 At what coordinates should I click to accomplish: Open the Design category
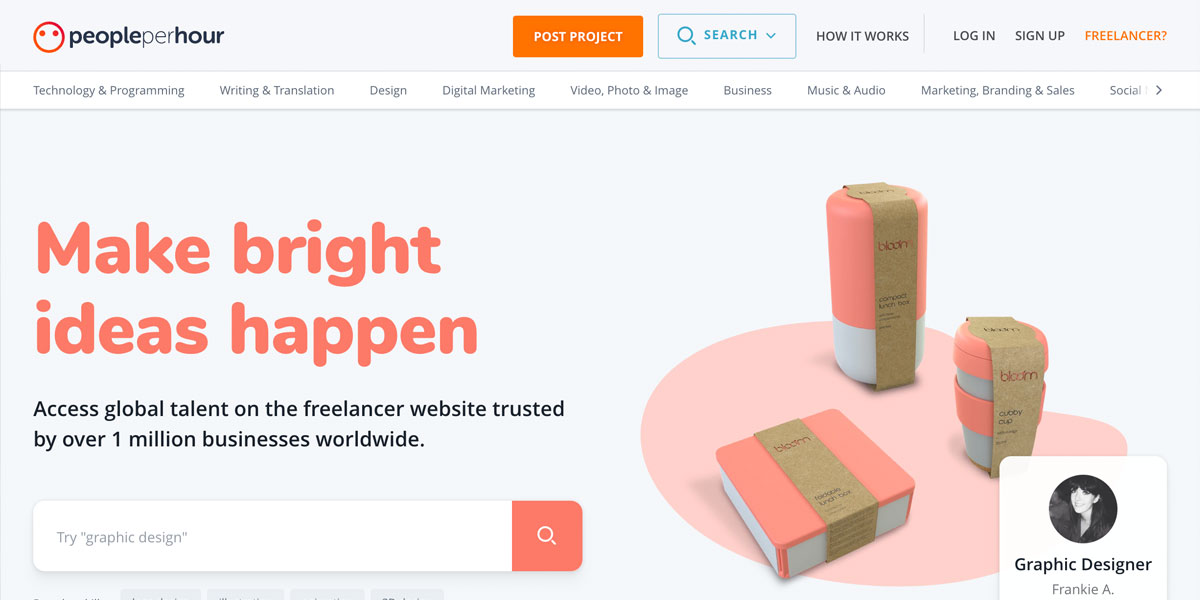coord(388,90)
